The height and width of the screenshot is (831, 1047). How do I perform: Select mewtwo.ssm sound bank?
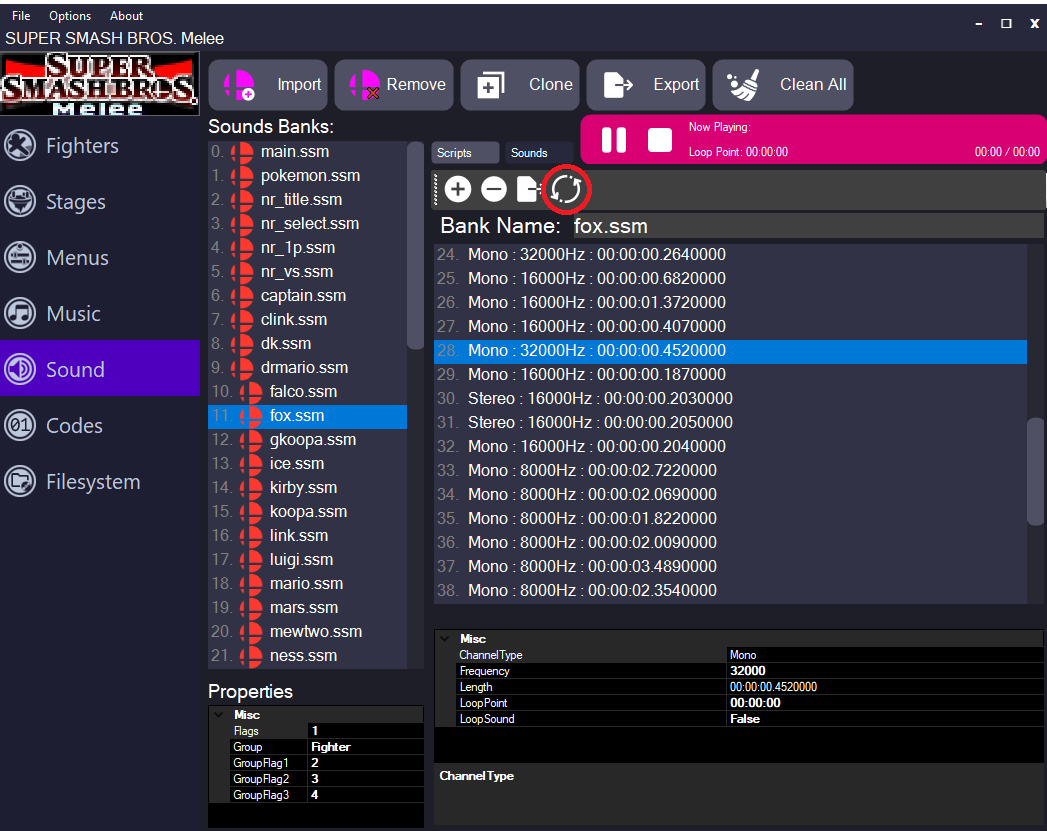click(308, 632)
